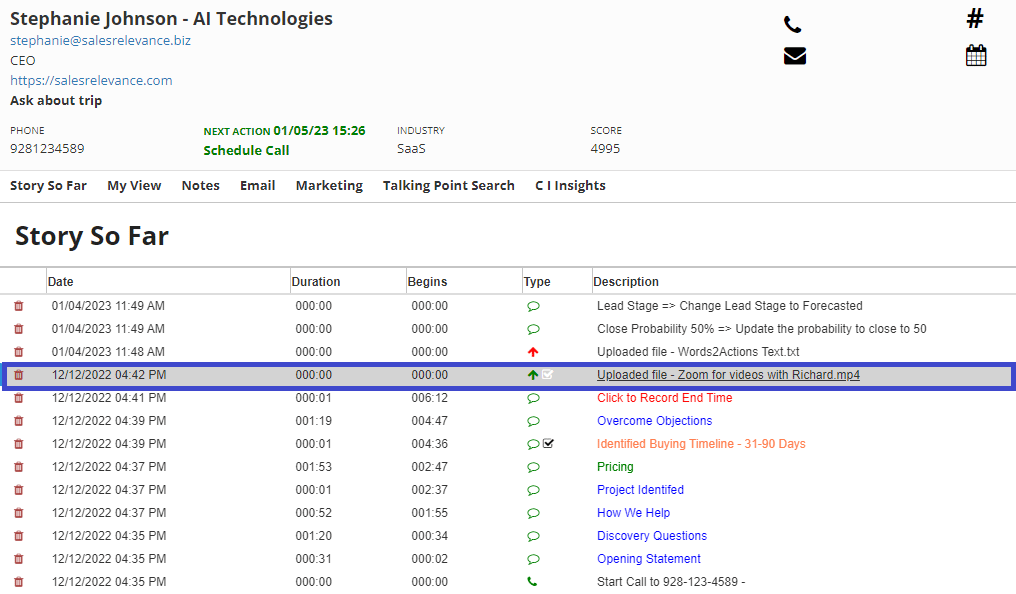Click begins time 006:12
The height and width of the screenshot is (594, 1016).
coord(430,398)
